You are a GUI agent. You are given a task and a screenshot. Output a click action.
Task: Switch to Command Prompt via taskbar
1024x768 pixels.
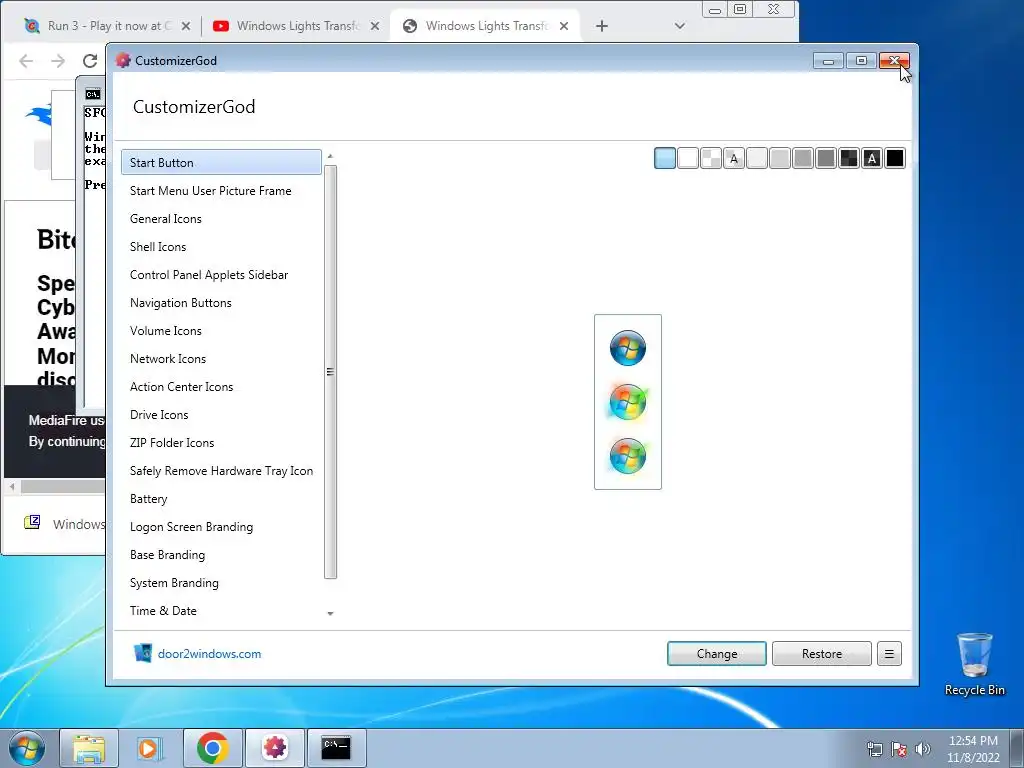[336, 748]
